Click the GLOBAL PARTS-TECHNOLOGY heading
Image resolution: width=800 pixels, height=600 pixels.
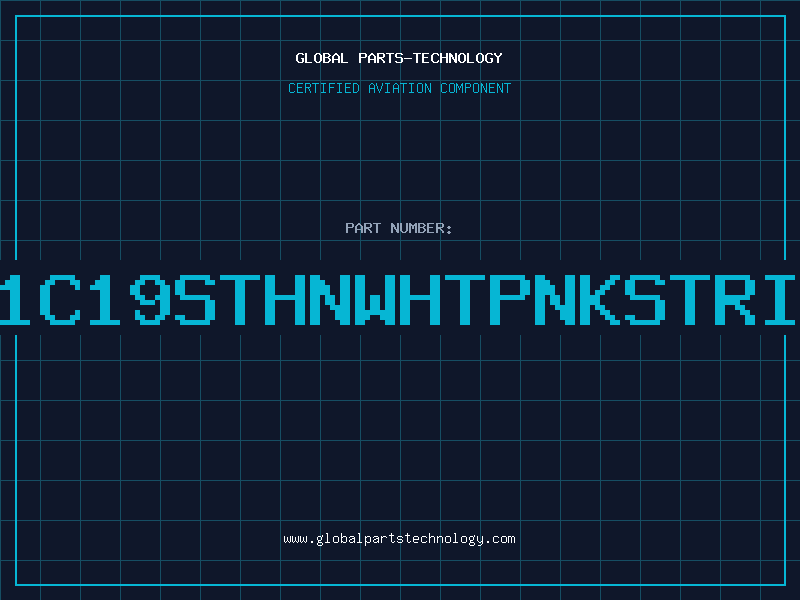[399, 58]
